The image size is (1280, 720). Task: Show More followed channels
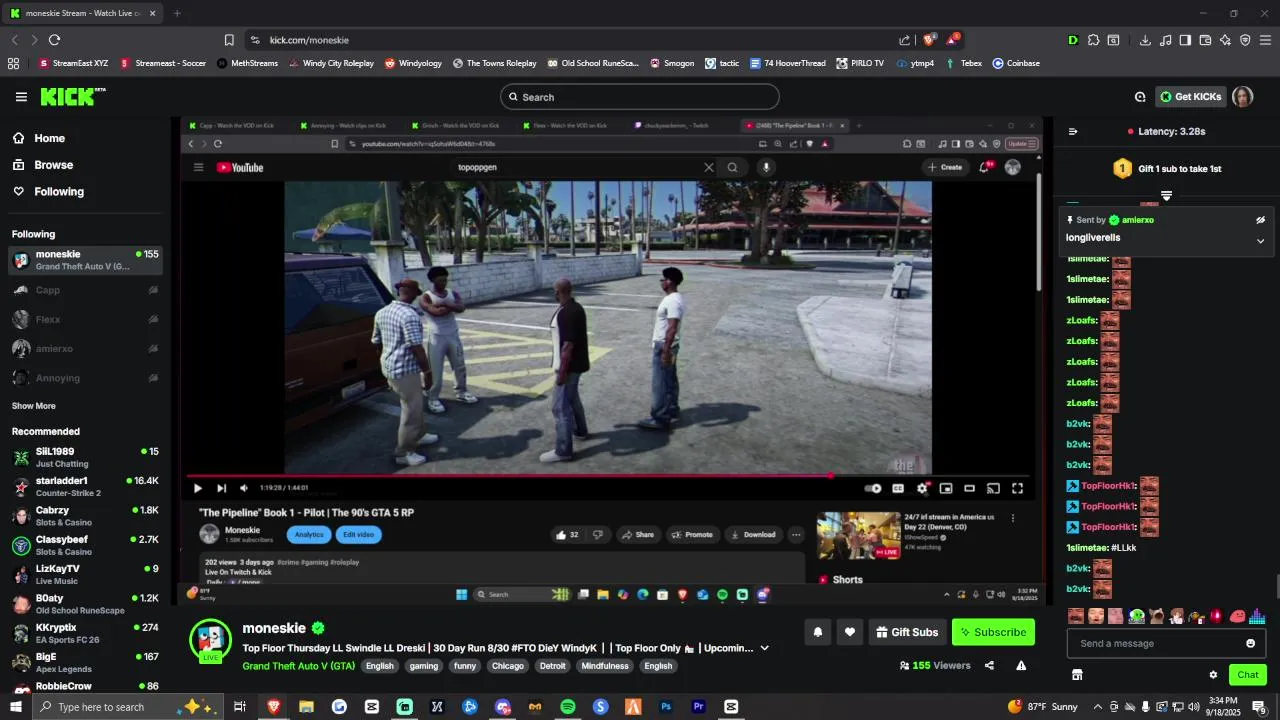point(34,406)
